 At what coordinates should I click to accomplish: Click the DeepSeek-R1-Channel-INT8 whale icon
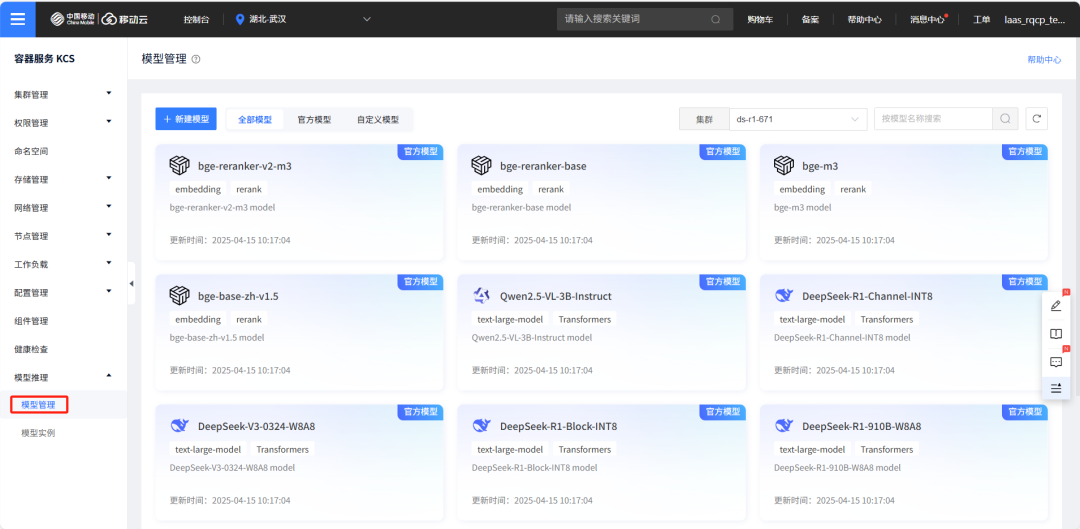[784, 296]
